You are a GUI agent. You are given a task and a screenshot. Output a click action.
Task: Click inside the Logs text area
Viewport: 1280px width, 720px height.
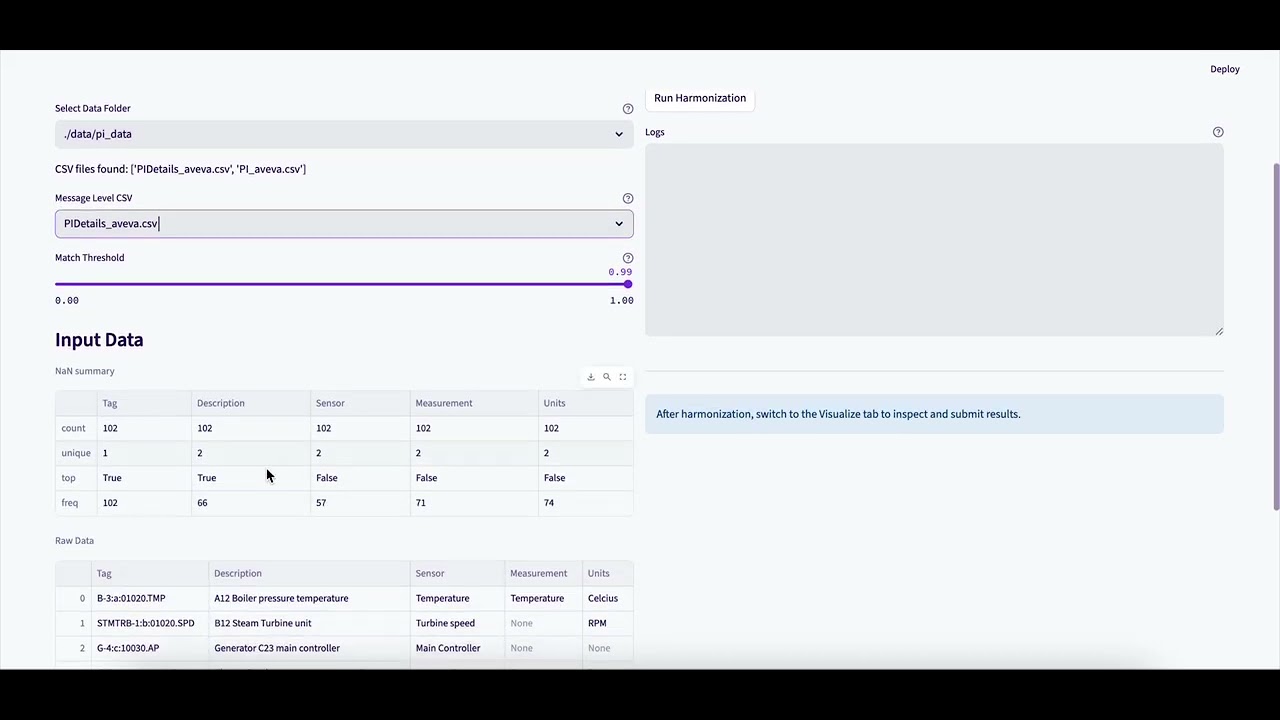tap(934, 240)
